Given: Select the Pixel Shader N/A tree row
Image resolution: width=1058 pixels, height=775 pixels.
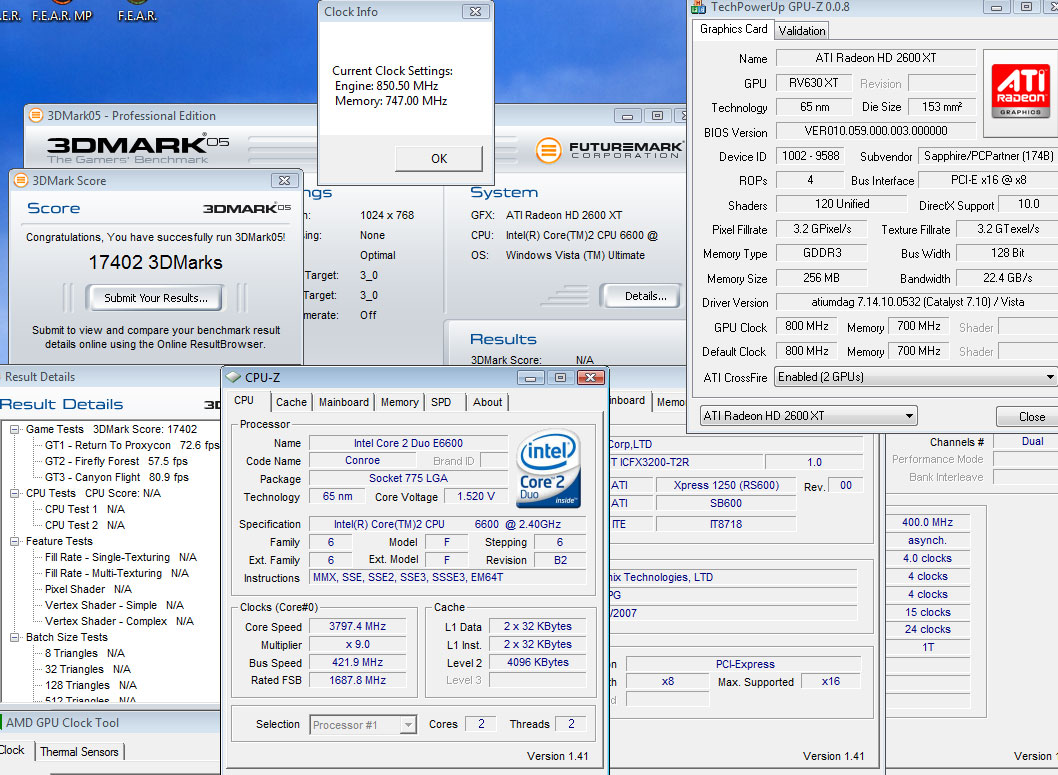Looking at the screenshot, I should point(88,589).
